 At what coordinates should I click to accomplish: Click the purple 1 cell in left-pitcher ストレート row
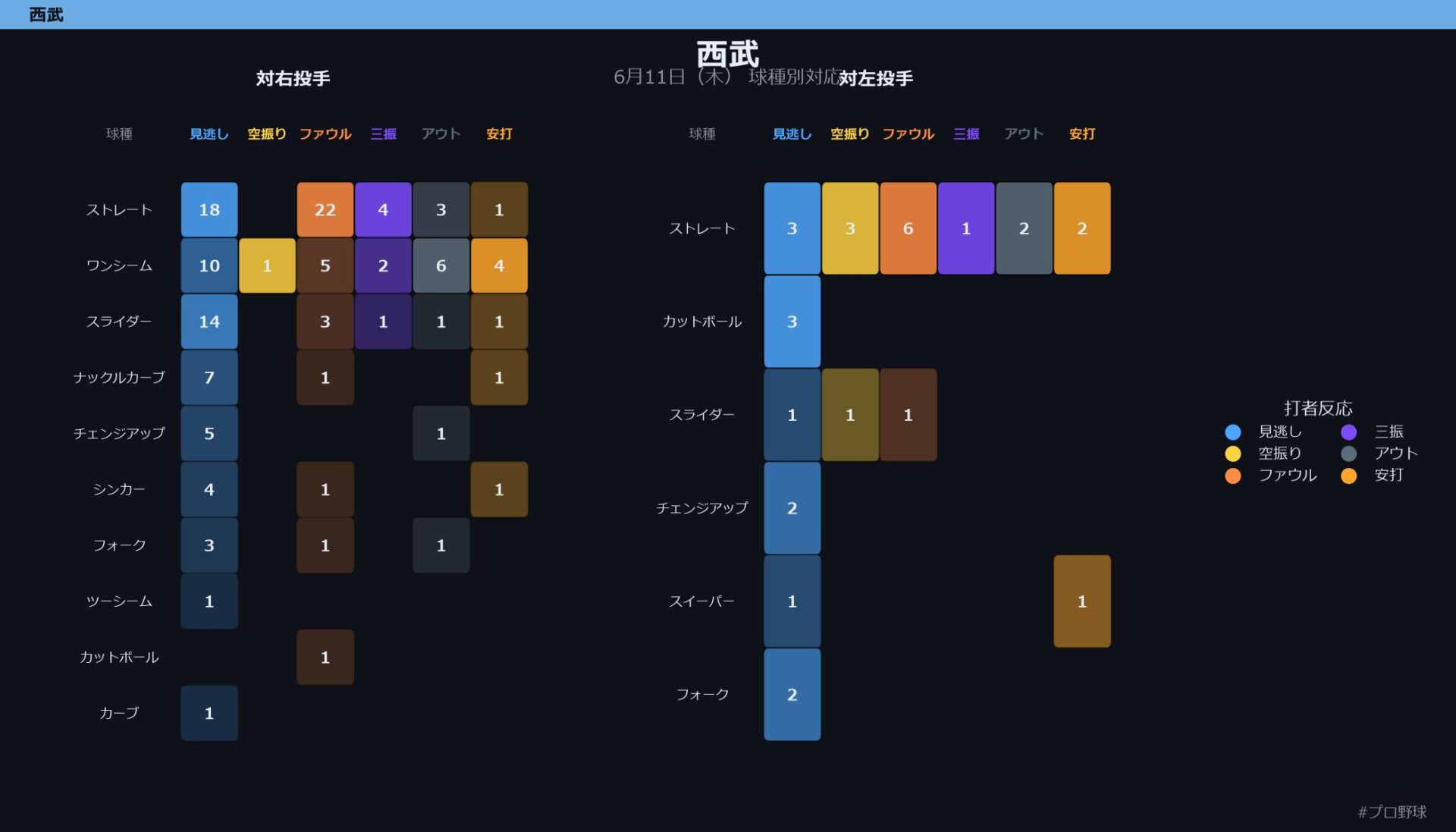pos(966,228)
